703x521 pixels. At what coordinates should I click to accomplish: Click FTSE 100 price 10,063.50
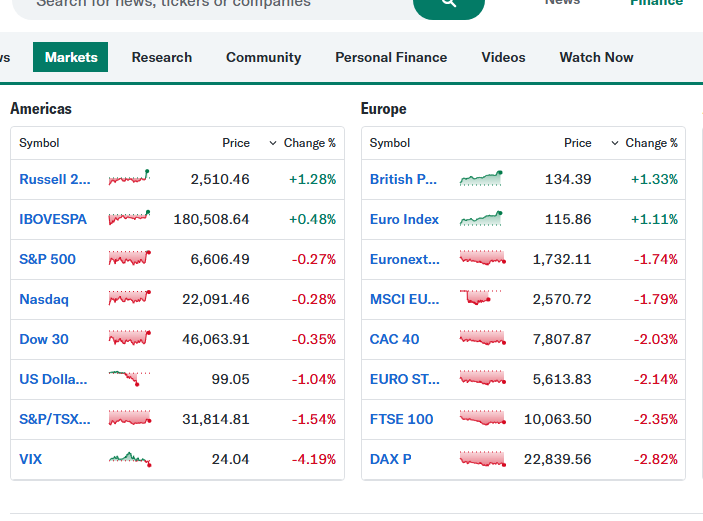[x=558, y=419]
